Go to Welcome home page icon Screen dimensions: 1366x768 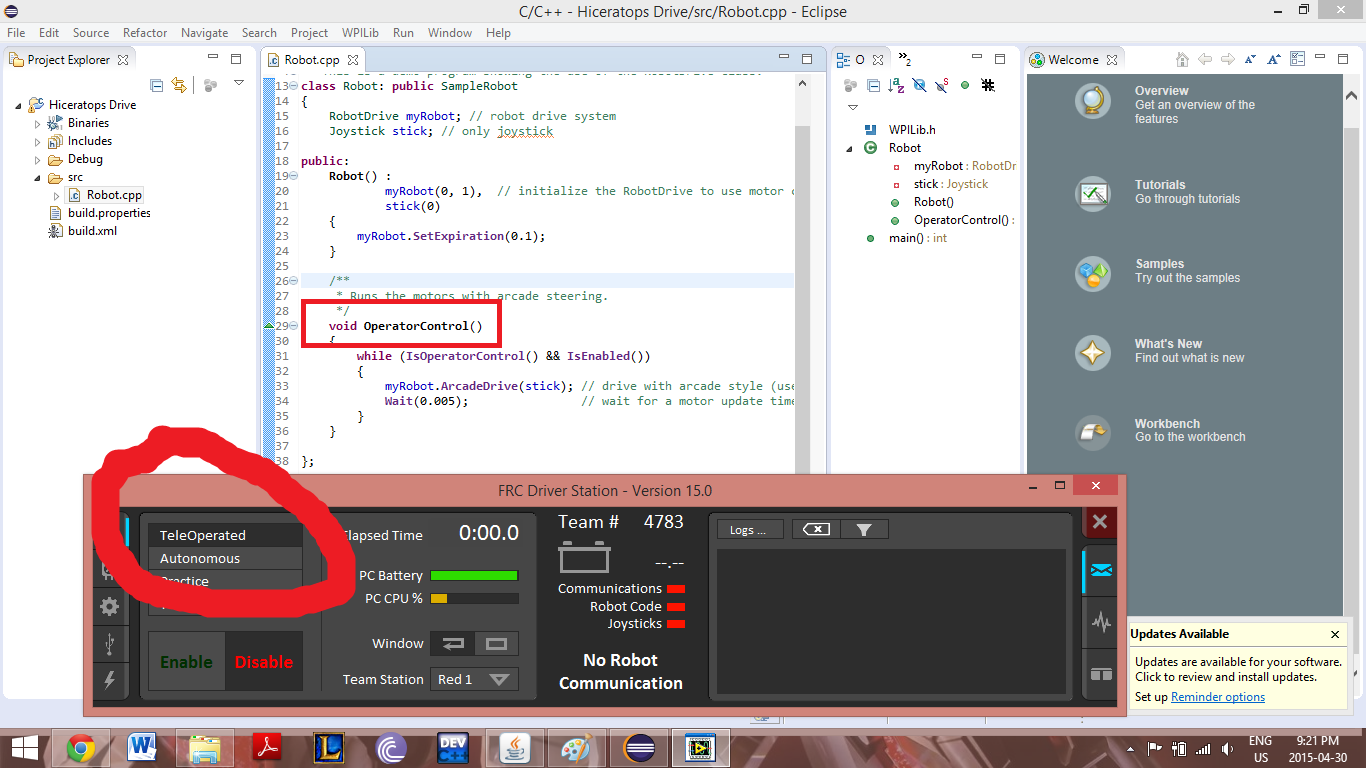pyautogui.click(x=1183, y=60)
